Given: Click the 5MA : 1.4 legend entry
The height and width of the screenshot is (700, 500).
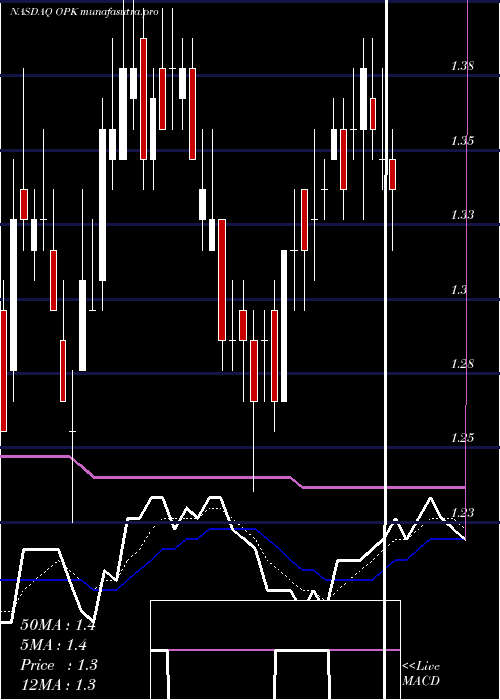Looking at the screenshot, I should (x=54, y=645).
